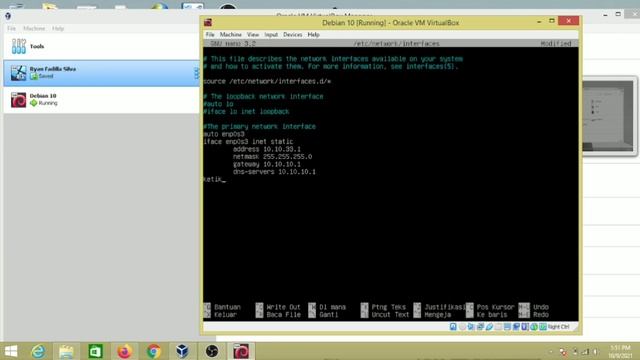
Task: Click the Debian 10 swirl icon
Action: tap(18, 100)
